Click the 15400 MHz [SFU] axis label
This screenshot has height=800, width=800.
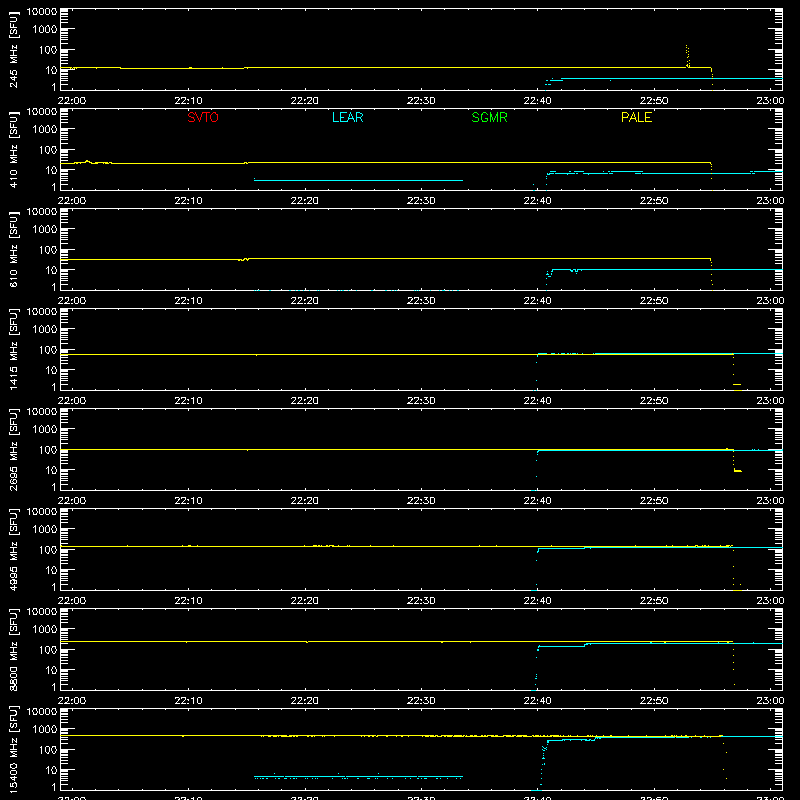(x=13, y=749)
